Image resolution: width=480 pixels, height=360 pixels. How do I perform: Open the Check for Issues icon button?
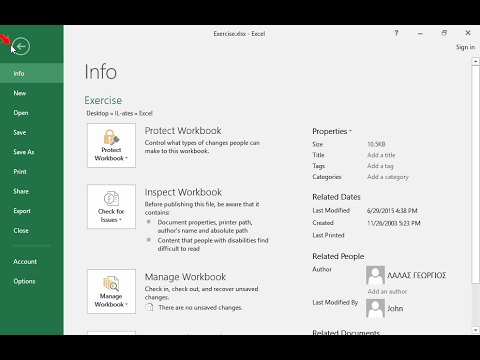[111, 207]
